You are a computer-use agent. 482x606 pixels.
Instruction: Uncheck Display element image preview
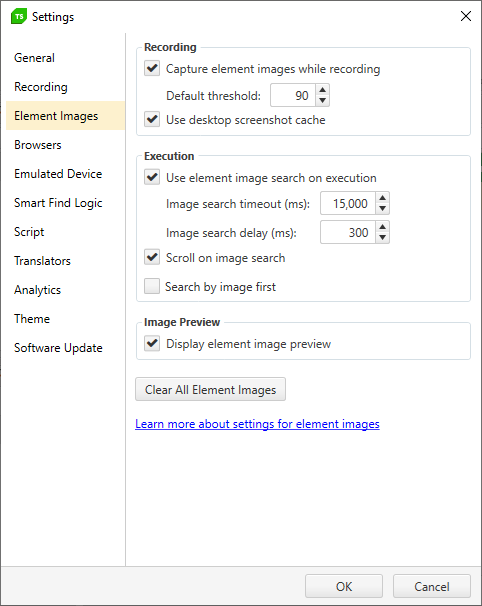click(x=152, y=343)
